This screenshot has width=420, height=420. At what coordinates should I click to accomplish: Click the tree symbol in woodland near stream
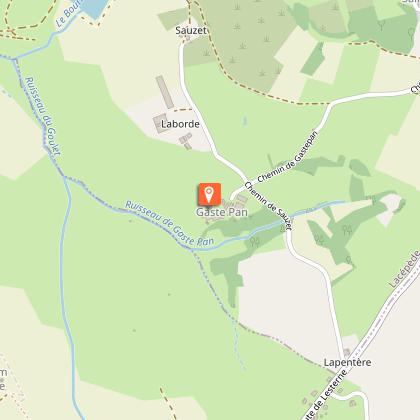(255, 241)
